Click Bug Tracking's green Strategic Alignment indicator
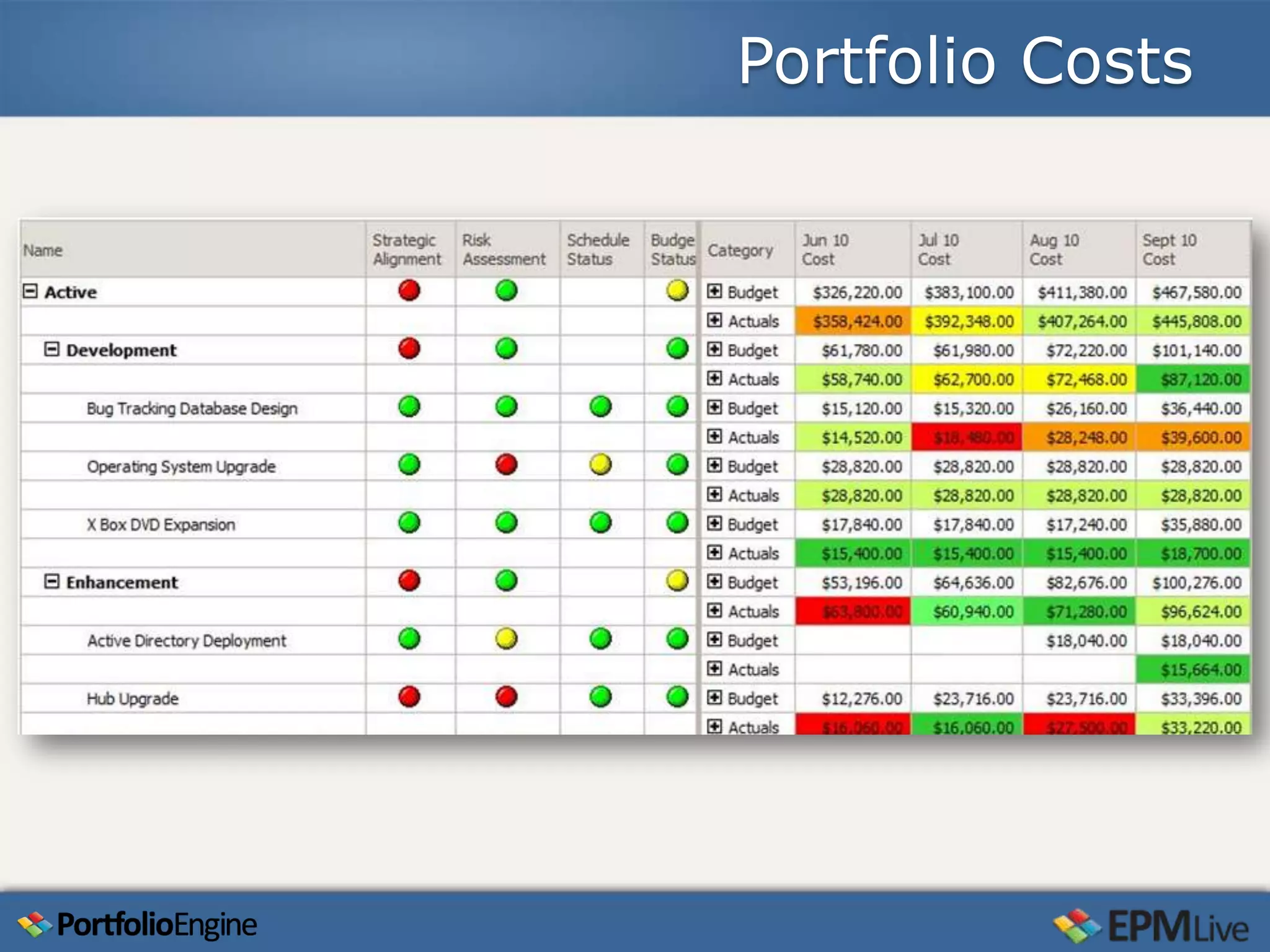The width and height of the screenshot is (1270, 952). pos(409,407)
